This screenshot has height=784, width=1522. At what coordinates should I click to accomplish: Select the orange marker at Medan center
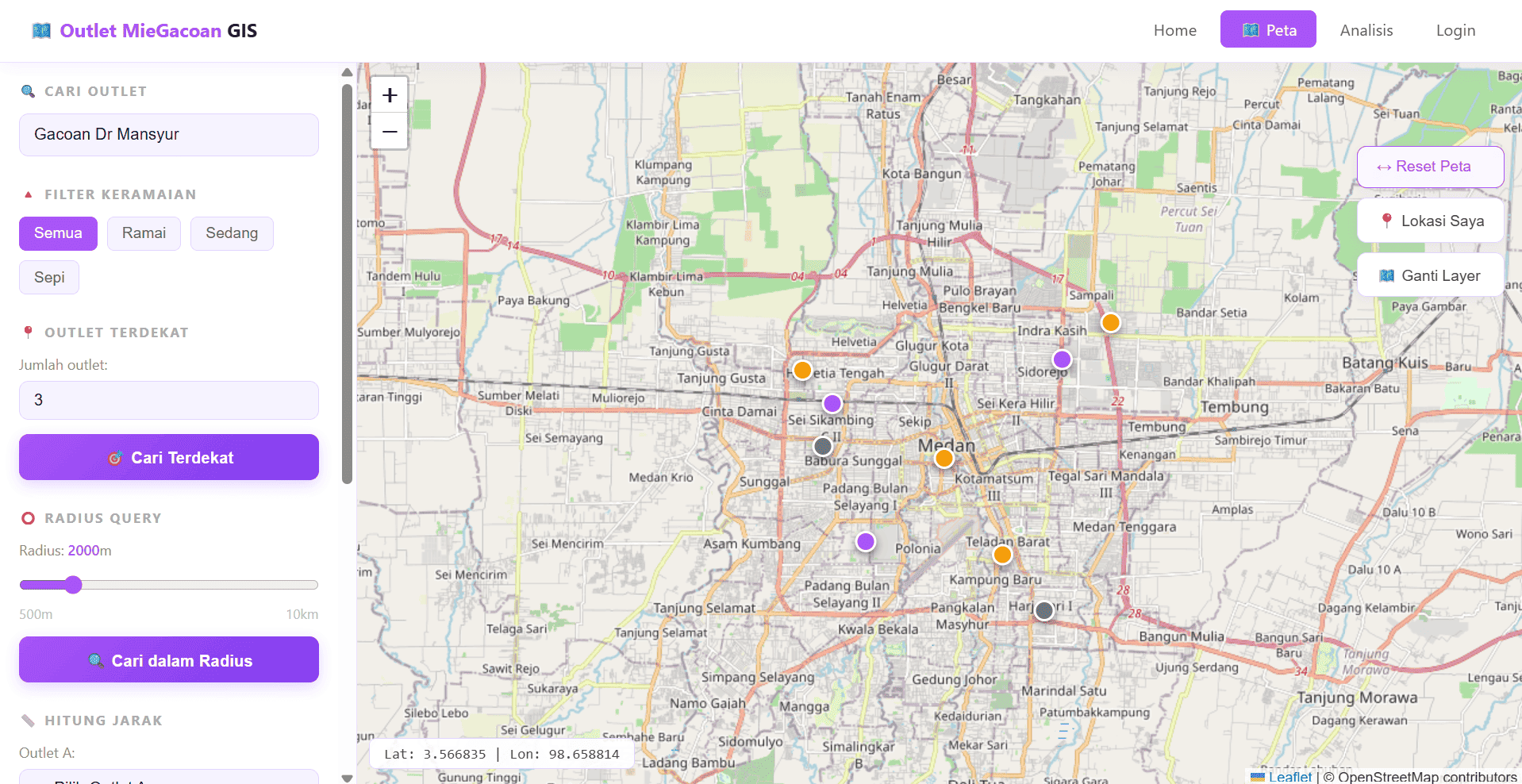tap(944, 458)
